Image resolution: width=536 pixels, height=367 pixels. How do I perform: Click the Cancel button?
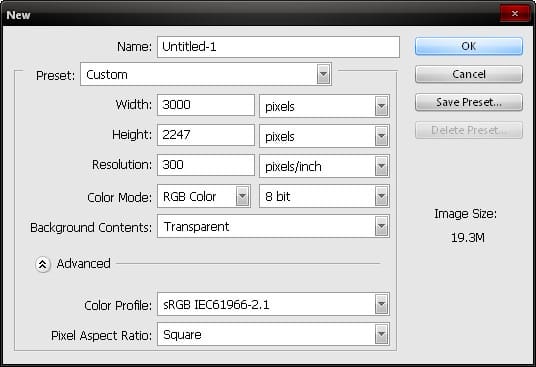[x=469, y=74]
